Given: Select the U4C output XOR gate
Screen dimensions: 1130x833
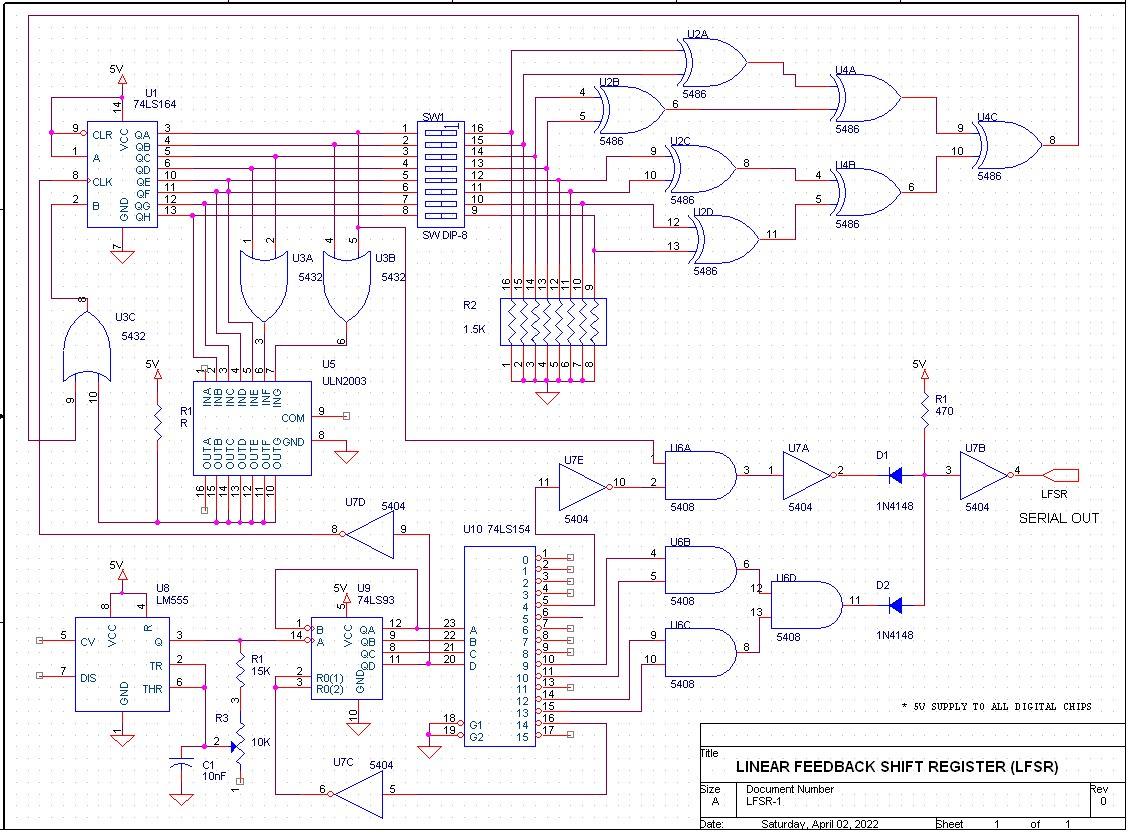Looking at the screenshot, I should click(1007, 146).
